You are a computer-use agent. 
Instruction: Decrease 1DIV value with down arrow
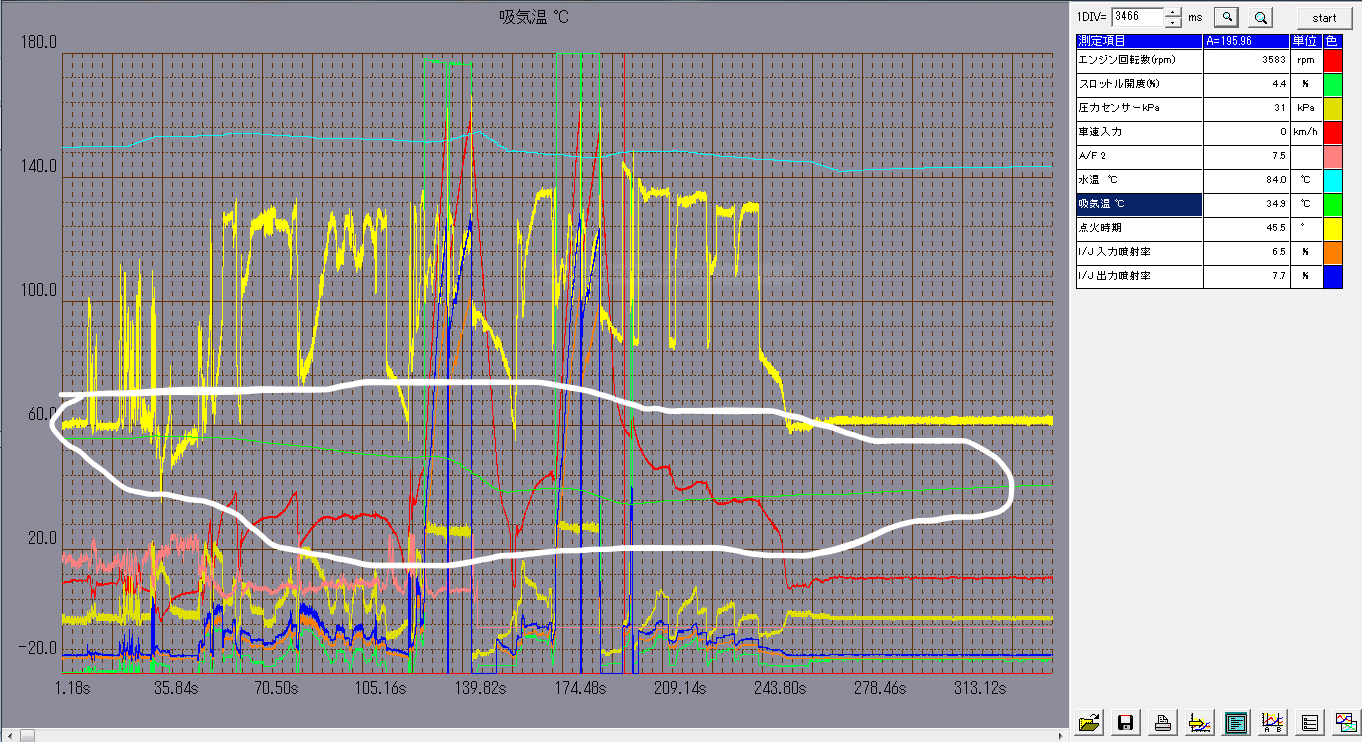[x=1171, y=22]
